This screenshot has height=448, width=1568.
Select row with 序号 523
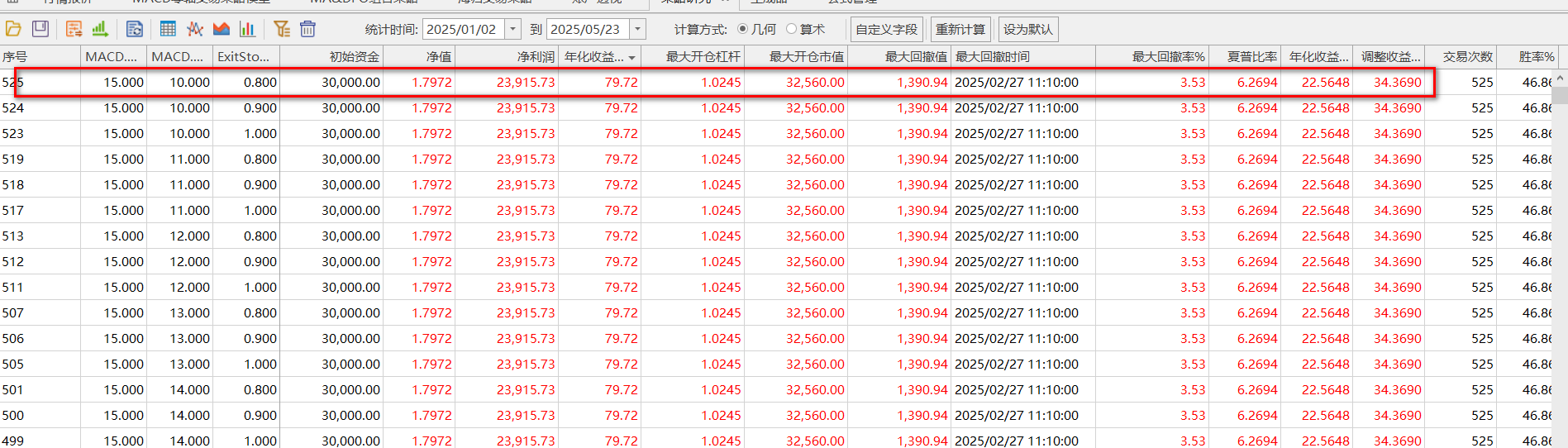(x=776, y=134)
